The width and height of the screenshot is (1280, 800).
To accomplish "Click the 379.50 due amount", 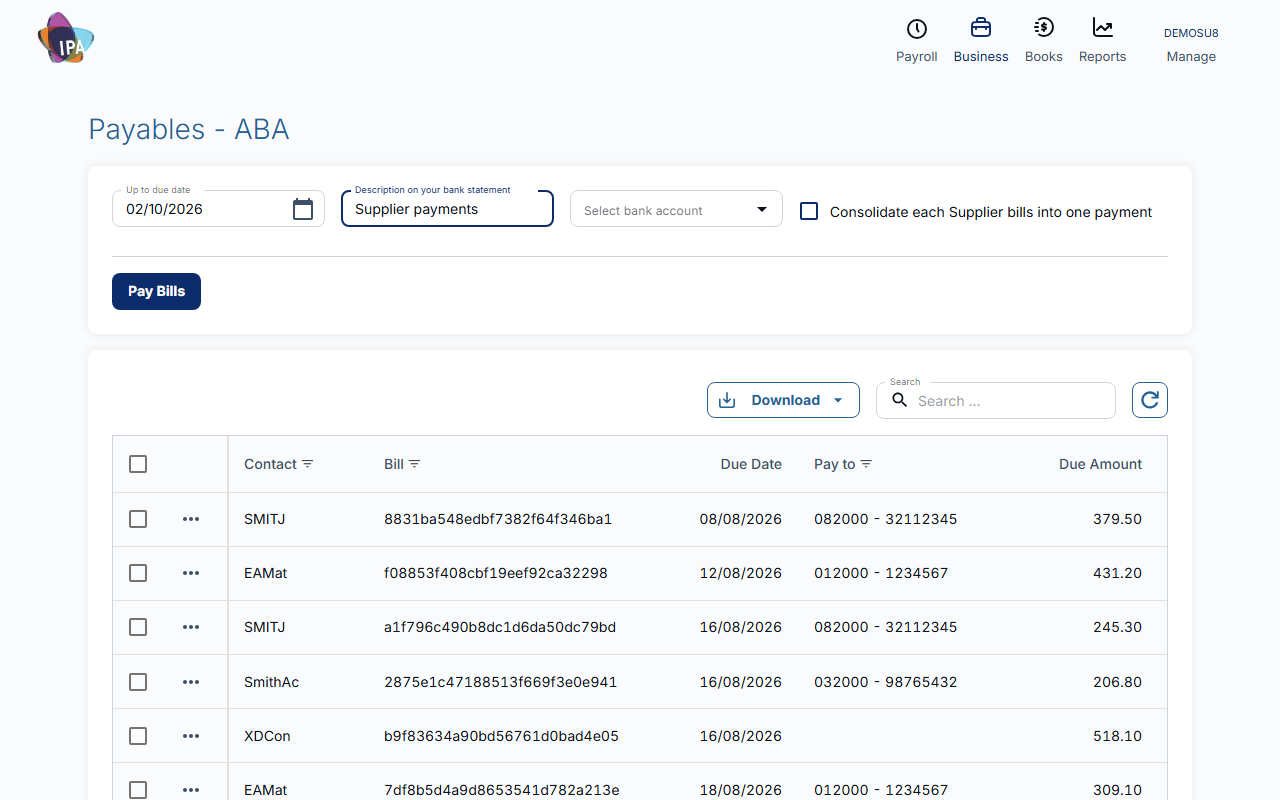I will point(1117,519).
